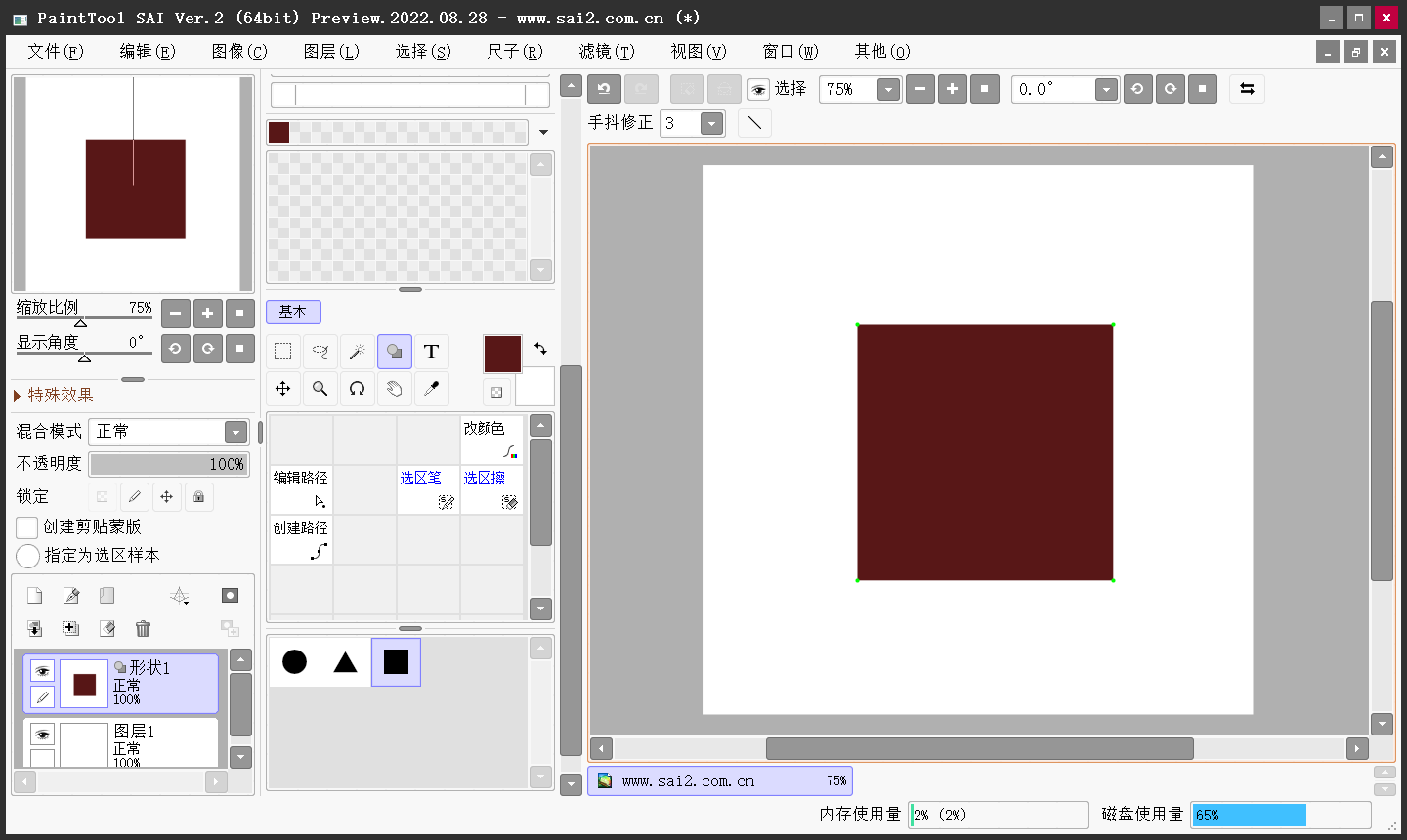This screenshot has height=840, width=1407.
Task: Switch to the www.sai2.com.cn canvas tab
Action: point(720,781)
